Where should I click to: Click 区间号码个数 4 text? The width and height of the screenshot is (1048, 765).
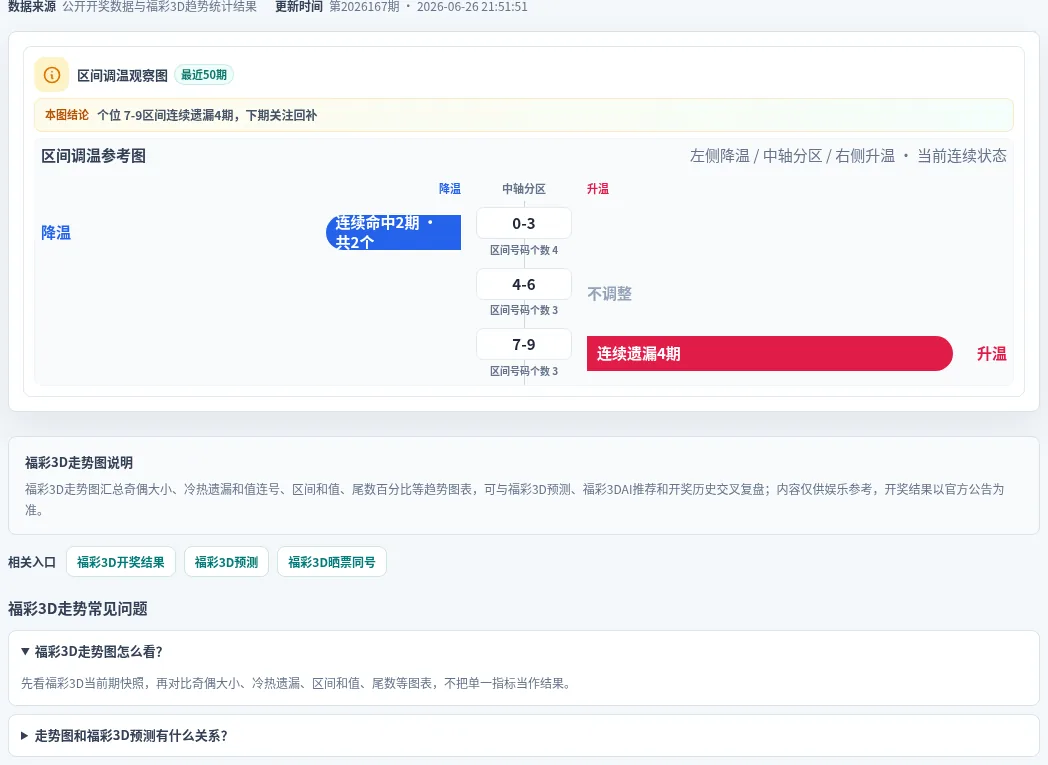tap(524, 250)
